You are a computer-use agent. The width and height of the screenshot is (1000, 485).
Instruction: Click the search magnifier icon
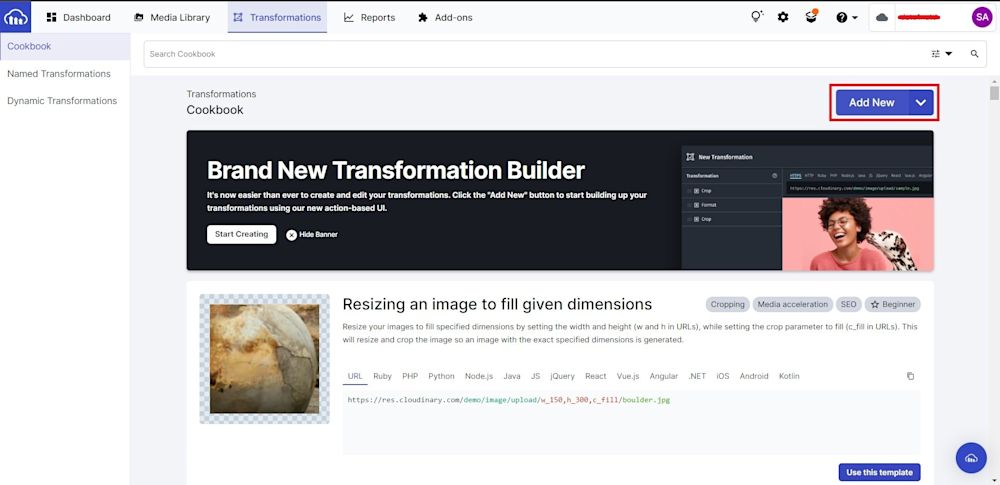[x=974, y=54]
